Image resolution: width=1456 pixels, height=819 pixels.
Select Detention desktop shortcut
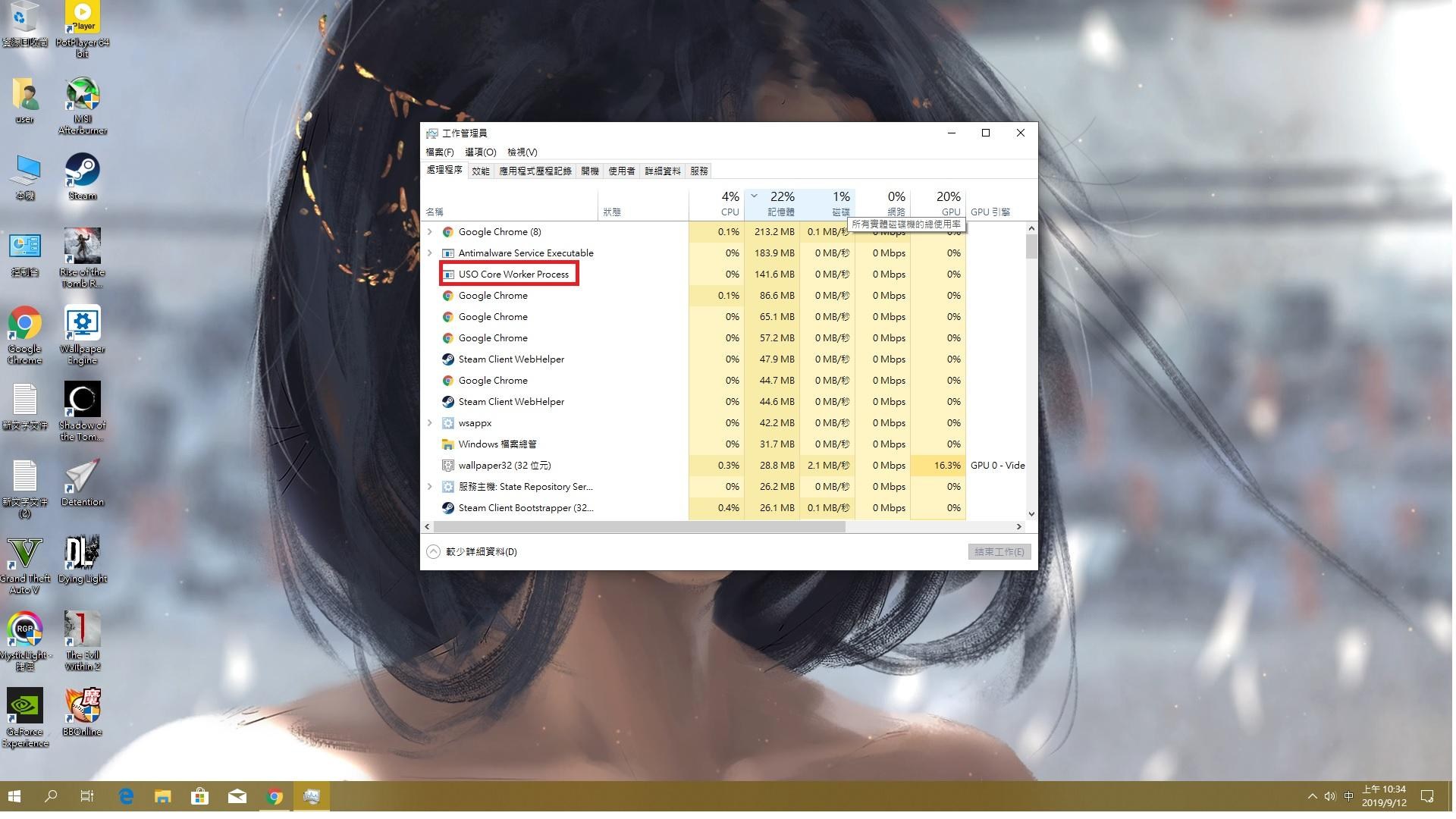(x=82, y=482)
